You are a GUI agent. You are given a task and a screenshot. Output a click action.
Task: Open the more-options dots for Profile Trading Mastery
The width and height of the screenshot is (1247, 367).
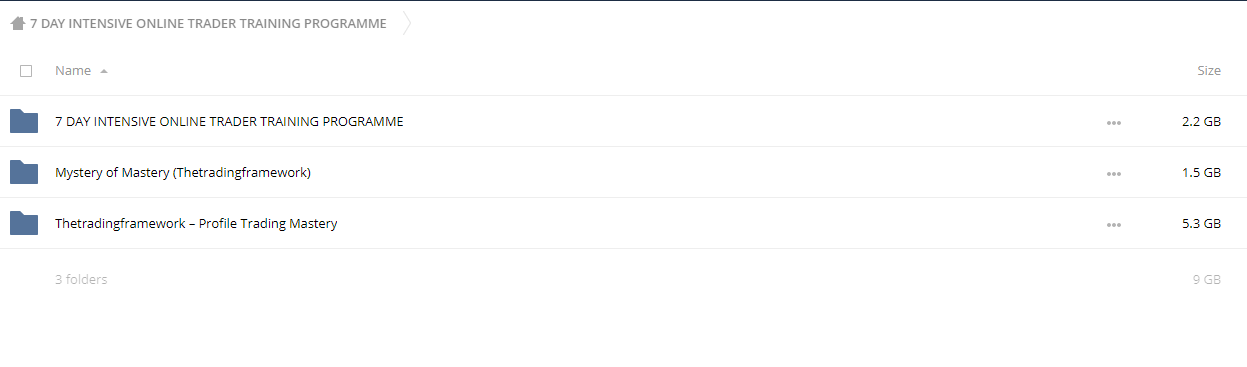point(1114,225)
